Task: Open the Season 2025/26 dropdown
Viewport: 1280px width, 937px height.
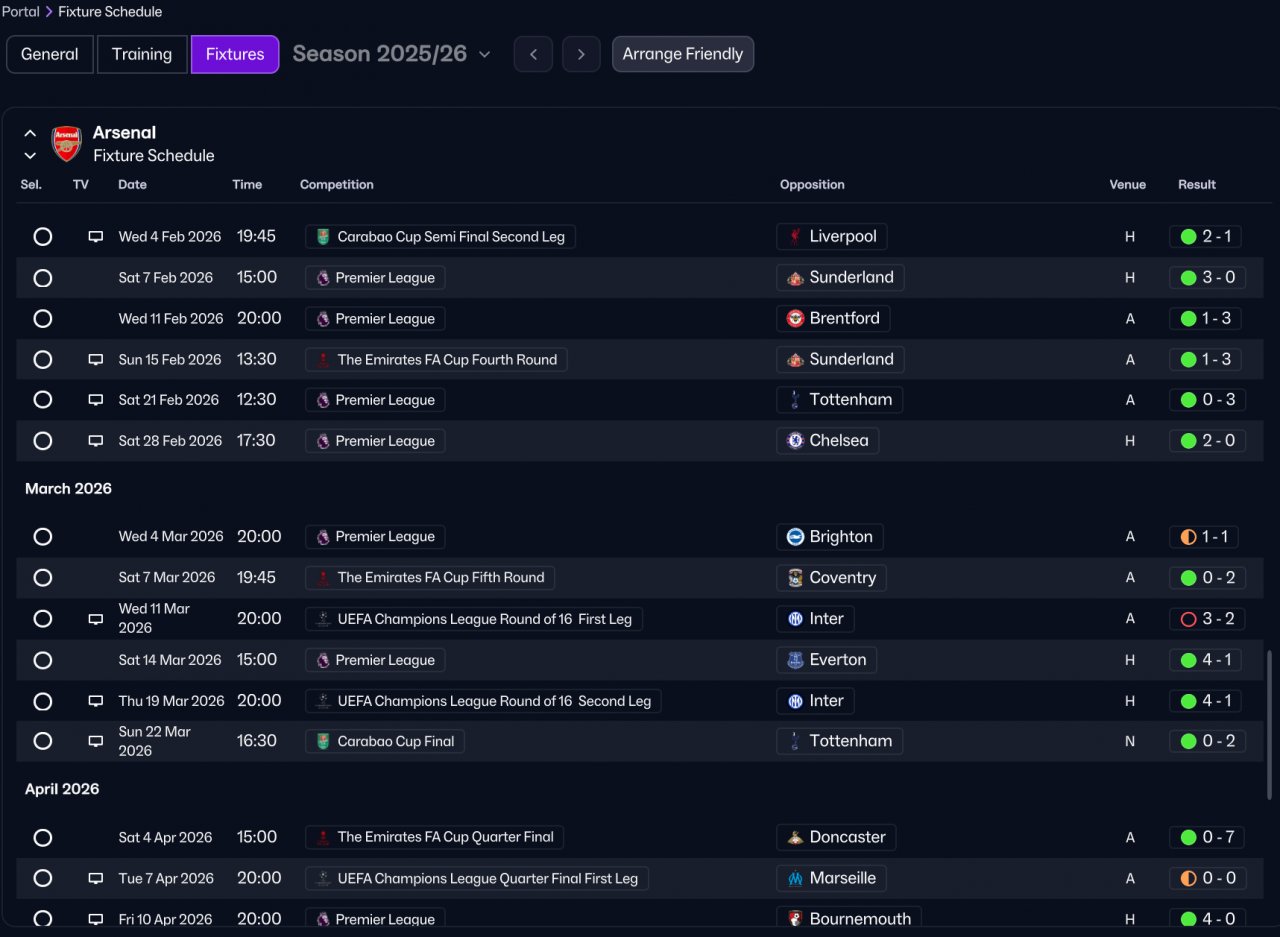Action: click(x=391, y=54)
